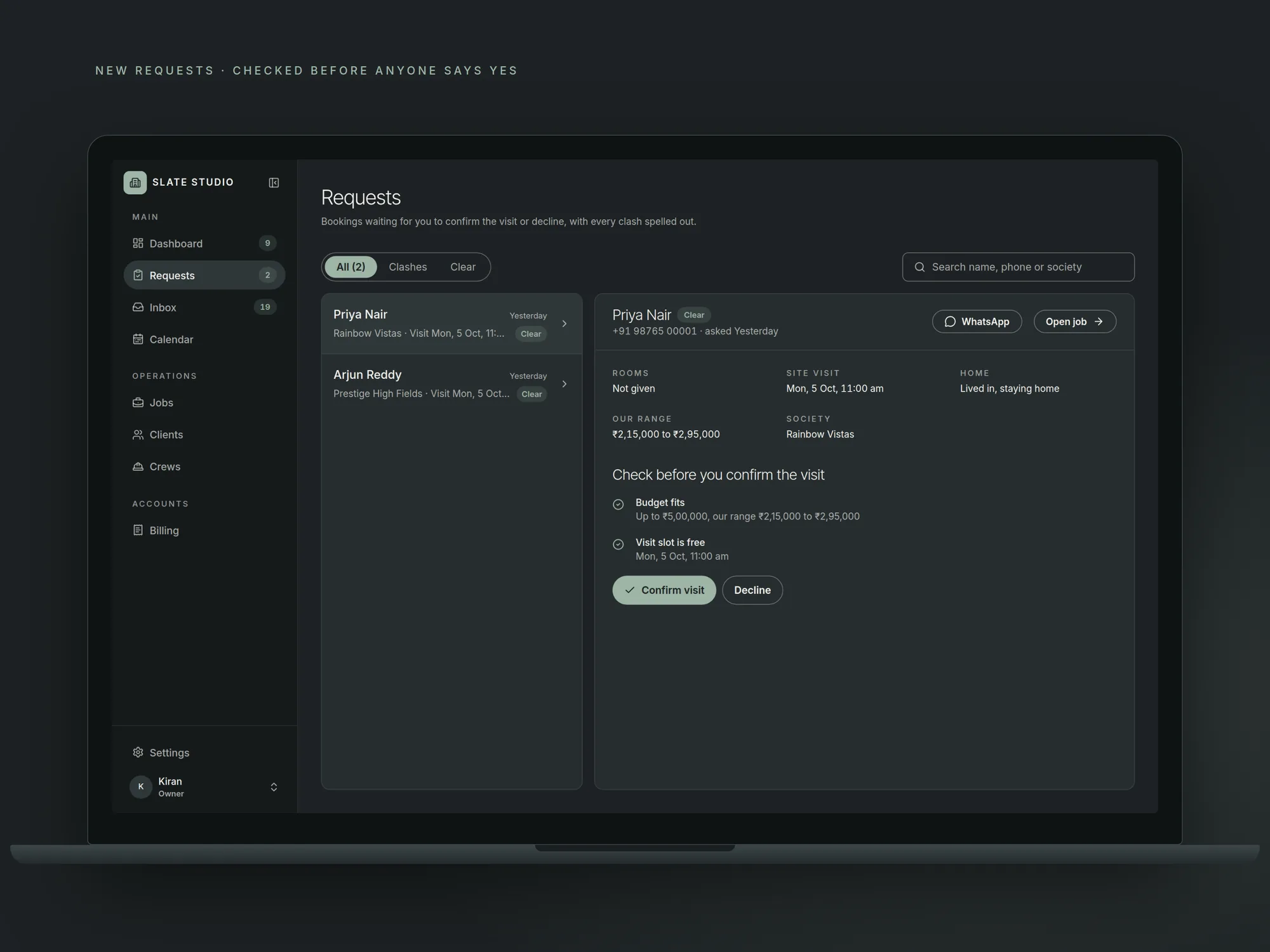Click the Billing receipt icon

(x=138, y=530)
